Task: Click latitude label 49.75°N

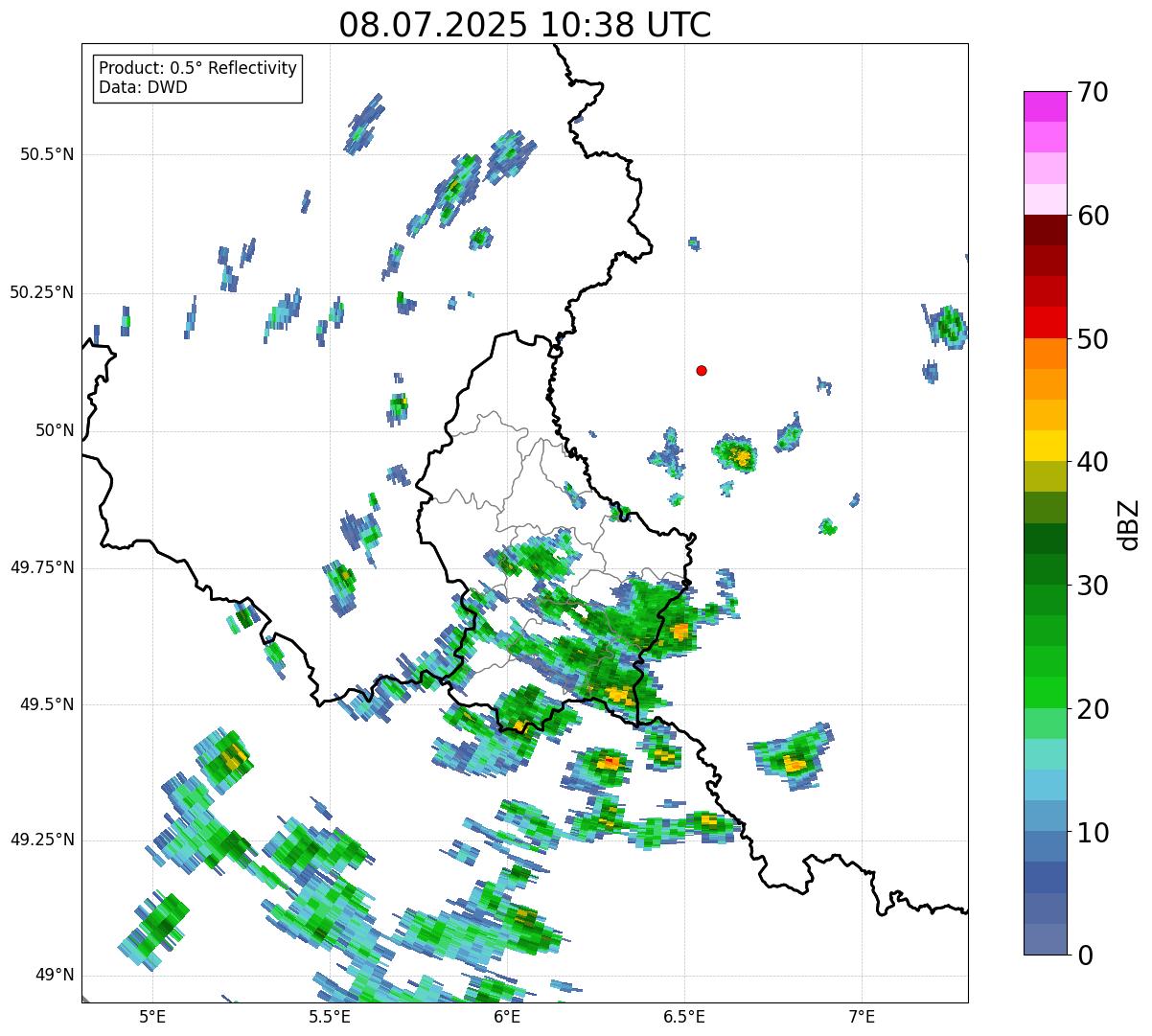Action: (41, 567)
